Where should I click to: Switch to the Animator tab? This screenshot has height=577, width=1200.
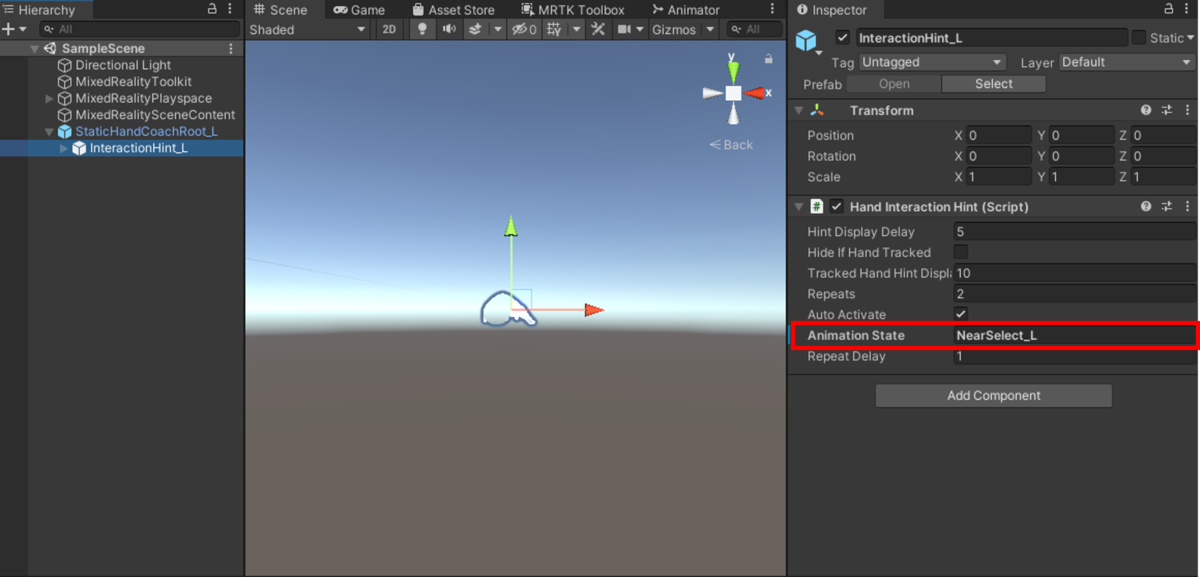685,9
